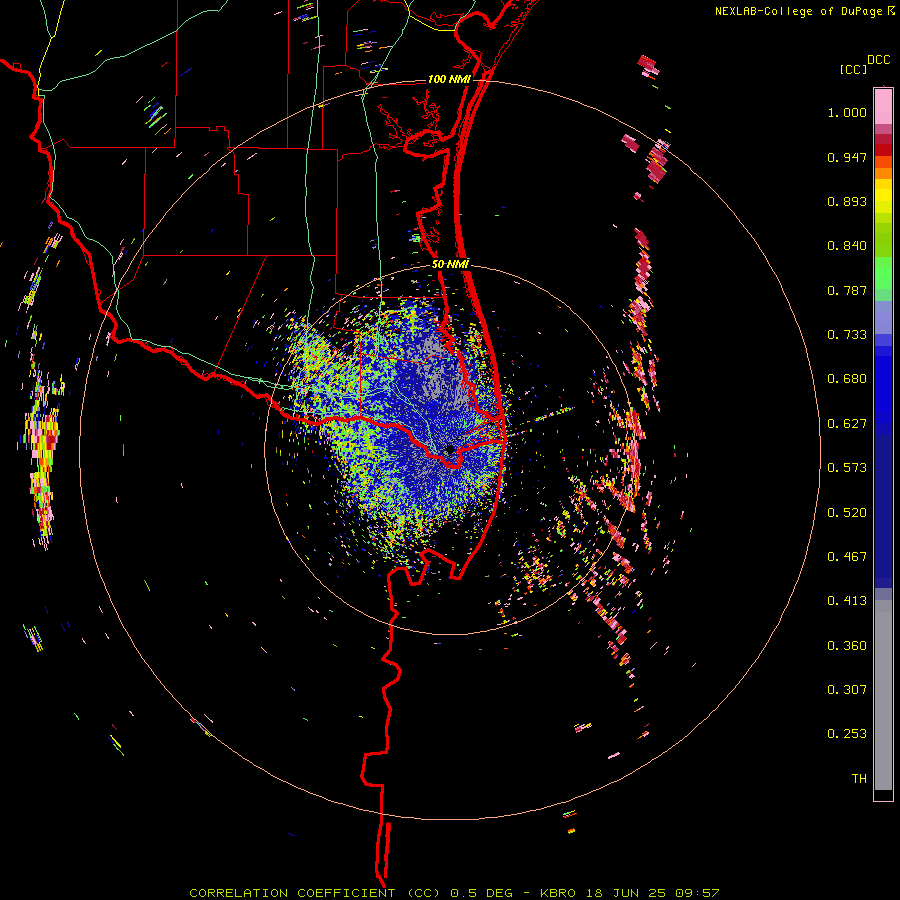
Task: Click the 0.360 scale value
Action: pyautogui.click(x=847, y=646)
